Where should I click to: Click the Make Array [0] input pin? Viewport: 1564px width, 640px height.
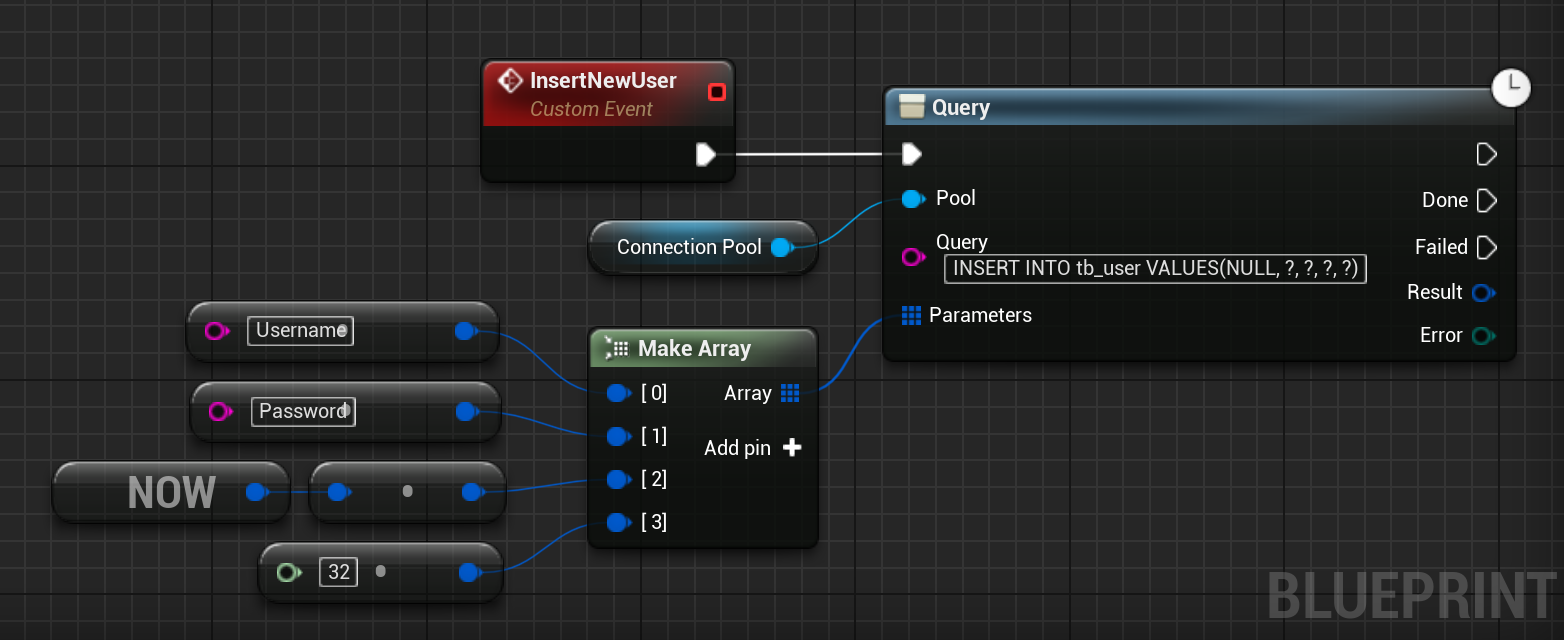click(x=619, y=393)
